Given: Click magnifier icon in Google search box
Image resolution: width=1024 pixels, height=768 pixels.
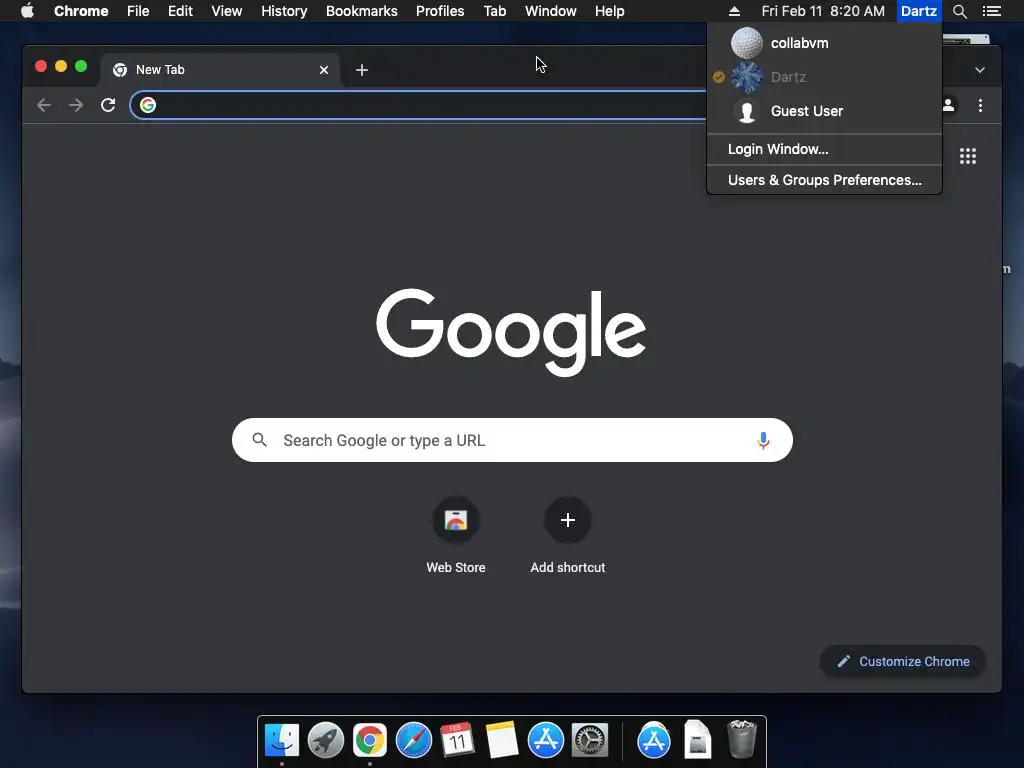Looking at the screenshot, I should [x=259, y=440].
